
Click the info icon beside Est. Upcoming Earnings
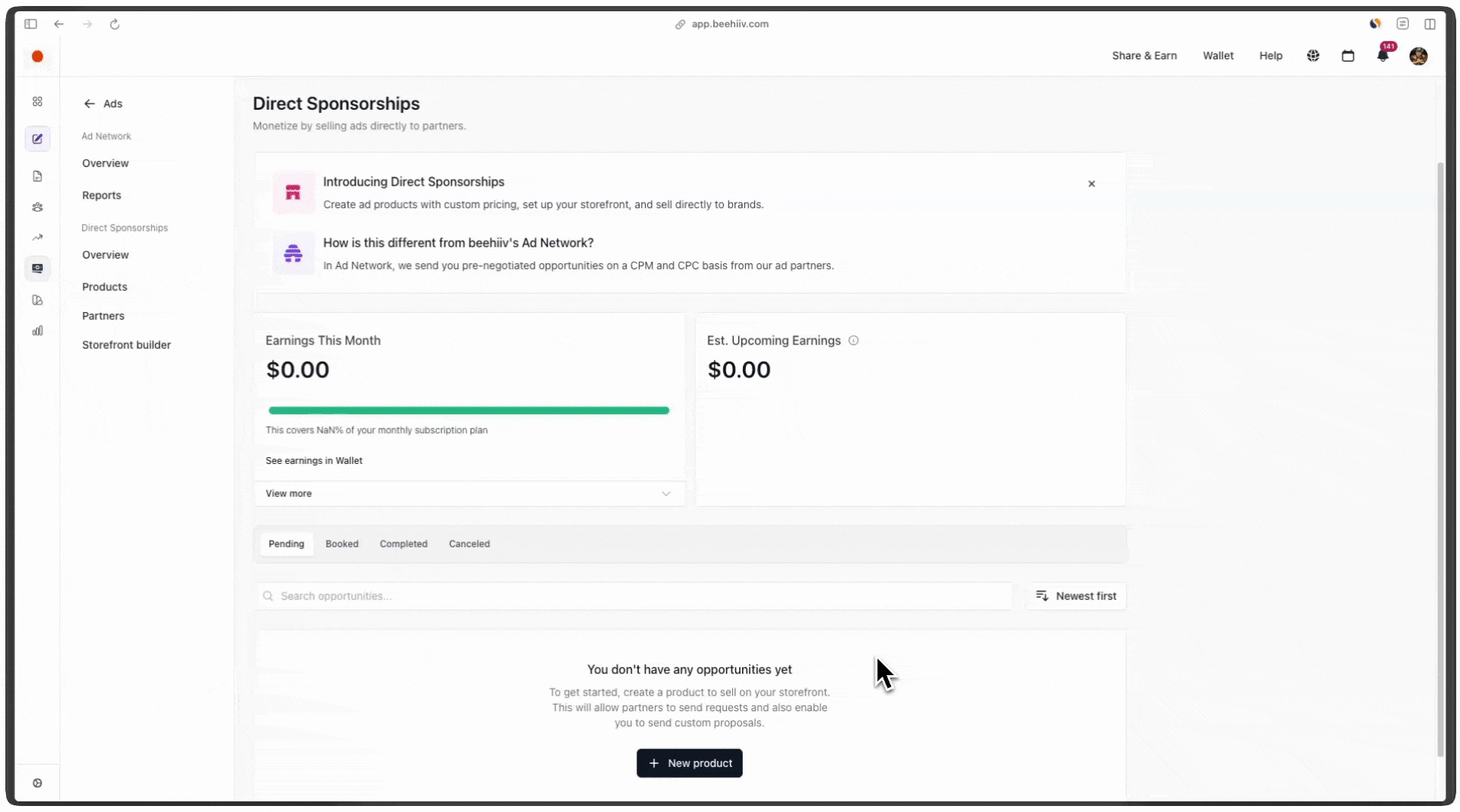(x=853, y=341)
